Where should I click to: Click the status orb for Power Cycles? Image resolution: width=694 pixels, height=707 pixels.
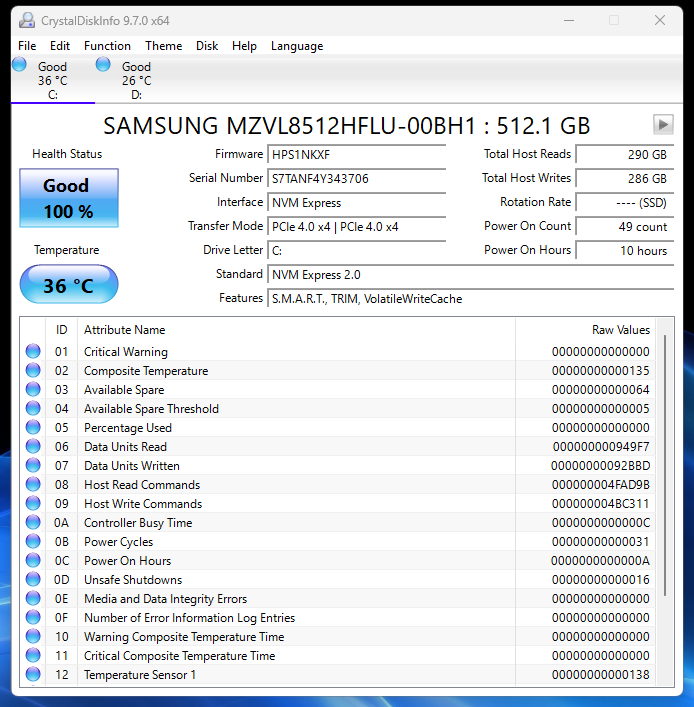pos(33,542)
